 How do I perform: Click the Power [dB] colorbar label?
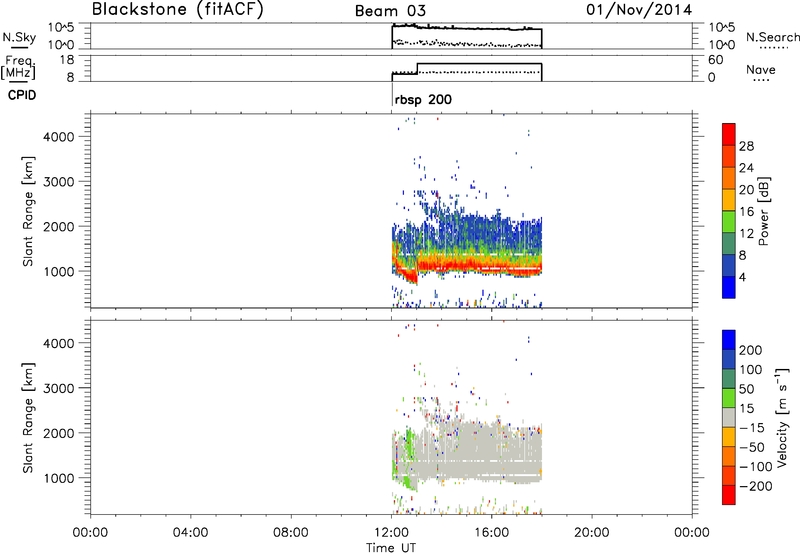point(764,211)
